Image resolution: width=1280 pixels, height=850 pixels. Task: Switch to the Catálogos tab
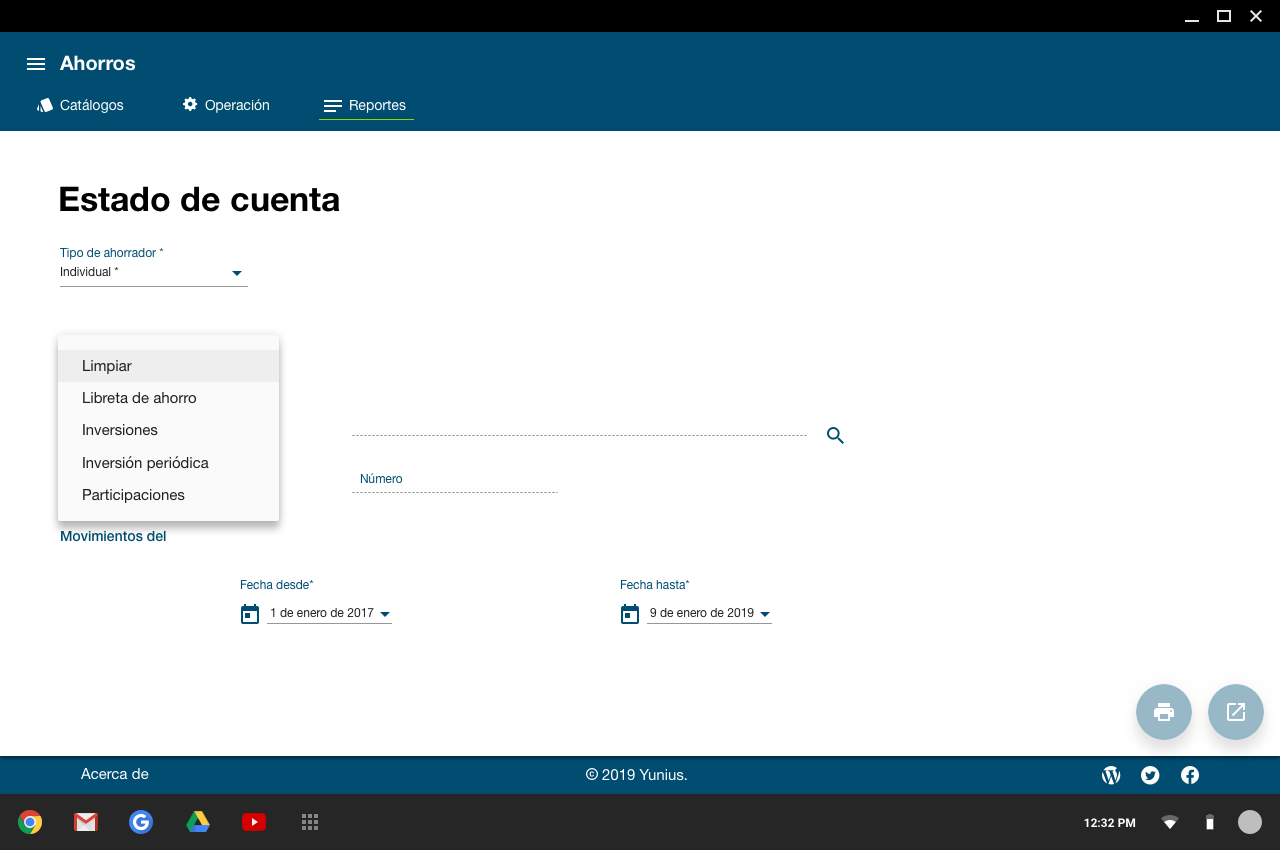point(81,105)
